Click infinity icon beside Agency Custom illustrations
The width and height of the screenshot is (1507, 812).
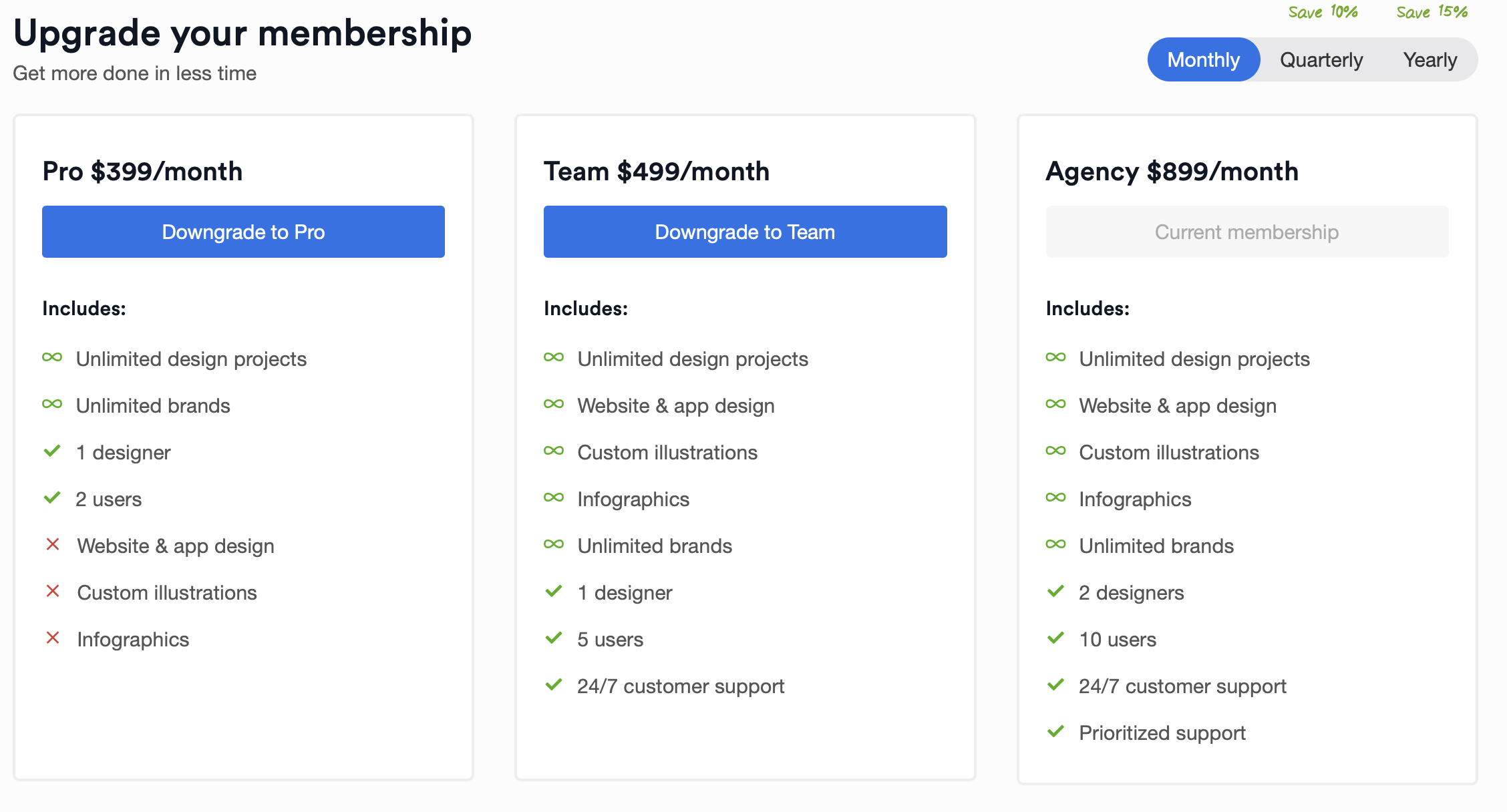[x=1055, y=451]
